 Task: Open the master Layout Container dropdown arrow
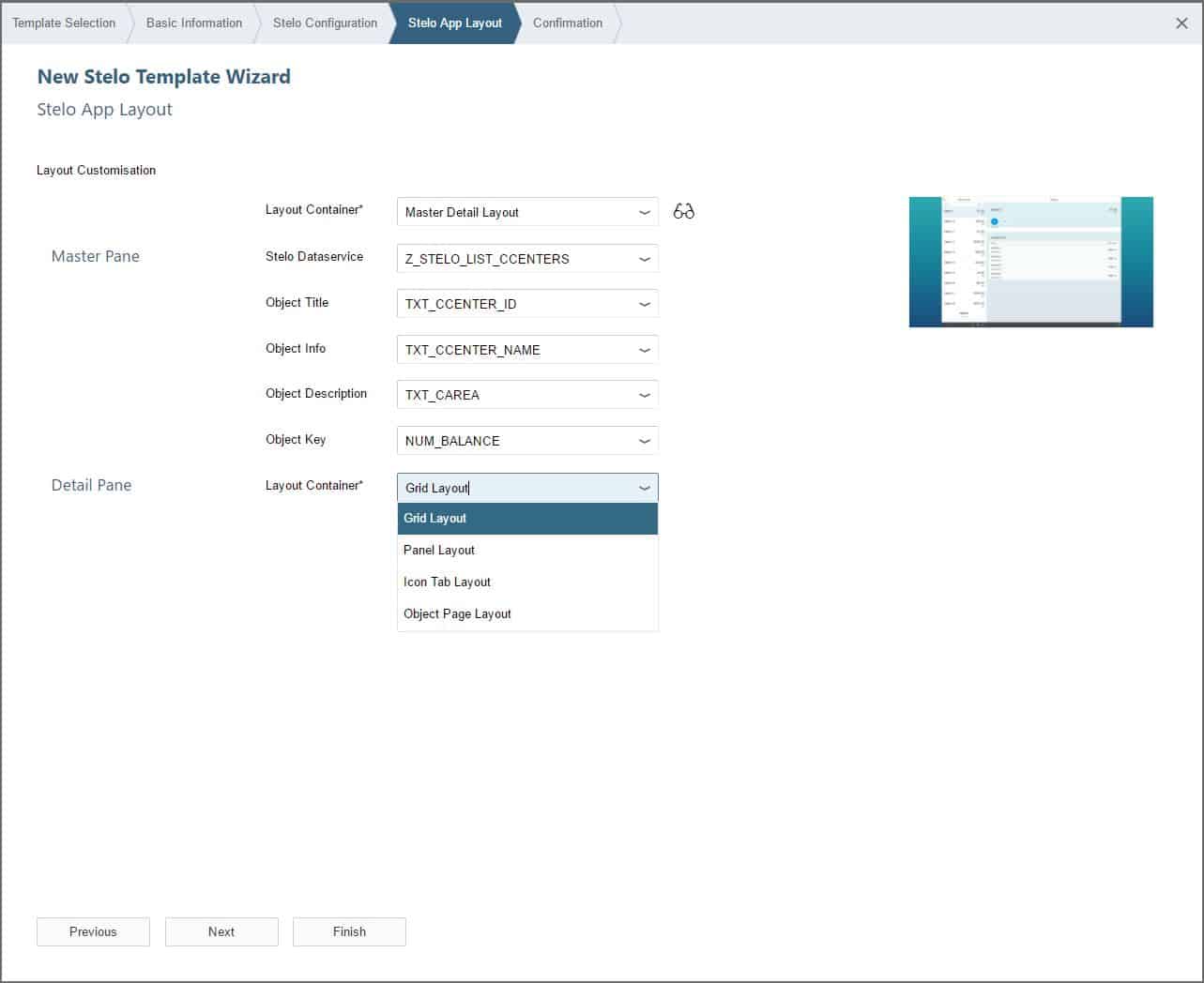(644, 213)
